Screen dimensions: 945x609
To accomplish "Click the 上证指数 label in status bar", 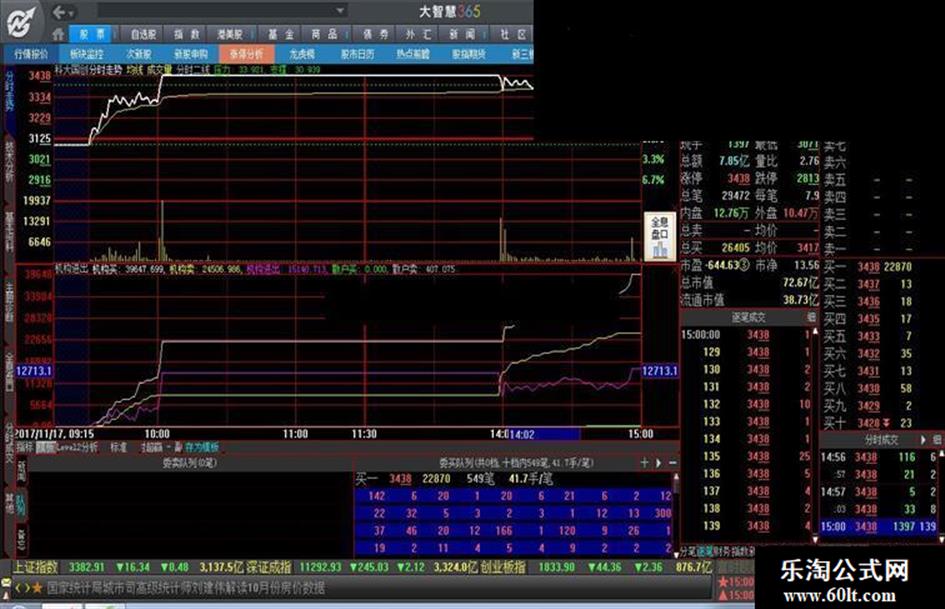I will 36,567.
